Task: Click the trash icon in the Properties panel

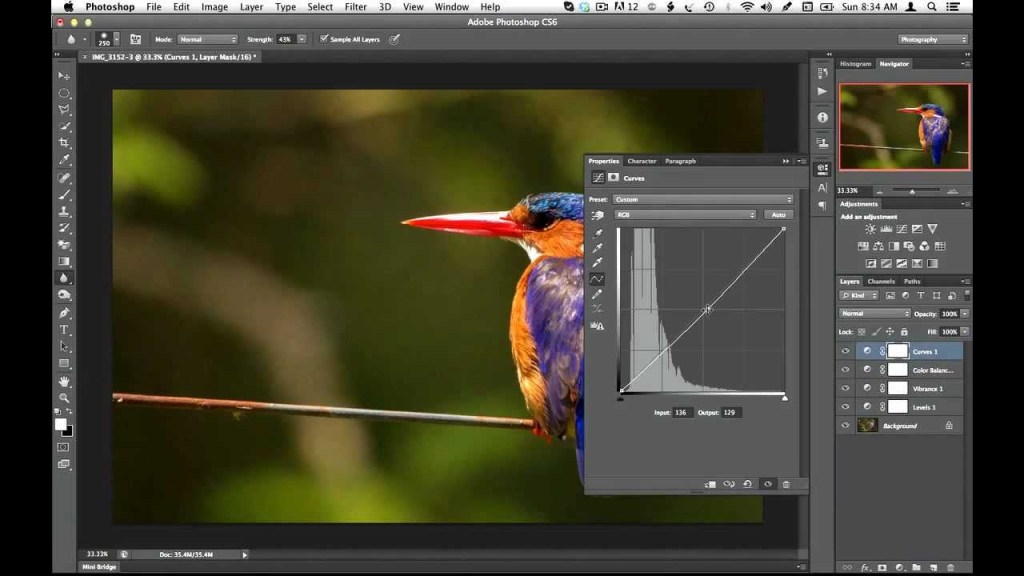Action: pos(786,484)
